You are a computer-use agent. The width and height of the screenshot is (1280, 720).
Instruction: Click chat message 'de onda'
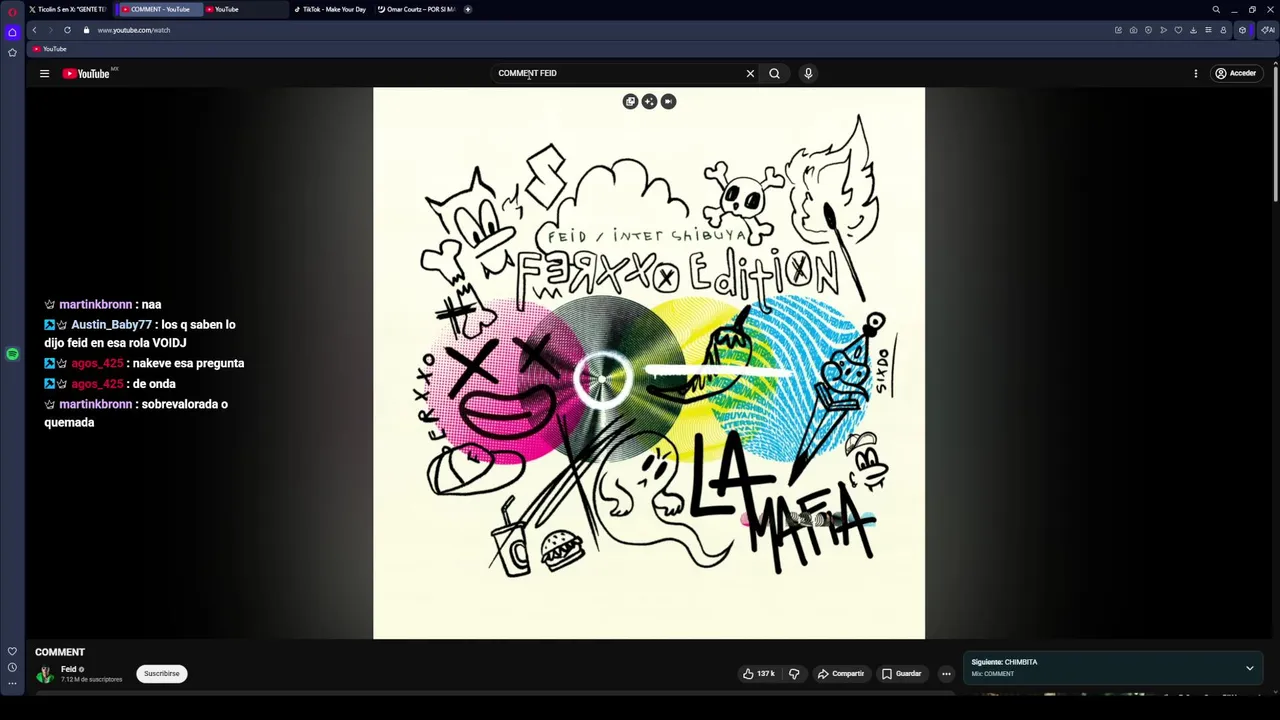click(154, 384)
